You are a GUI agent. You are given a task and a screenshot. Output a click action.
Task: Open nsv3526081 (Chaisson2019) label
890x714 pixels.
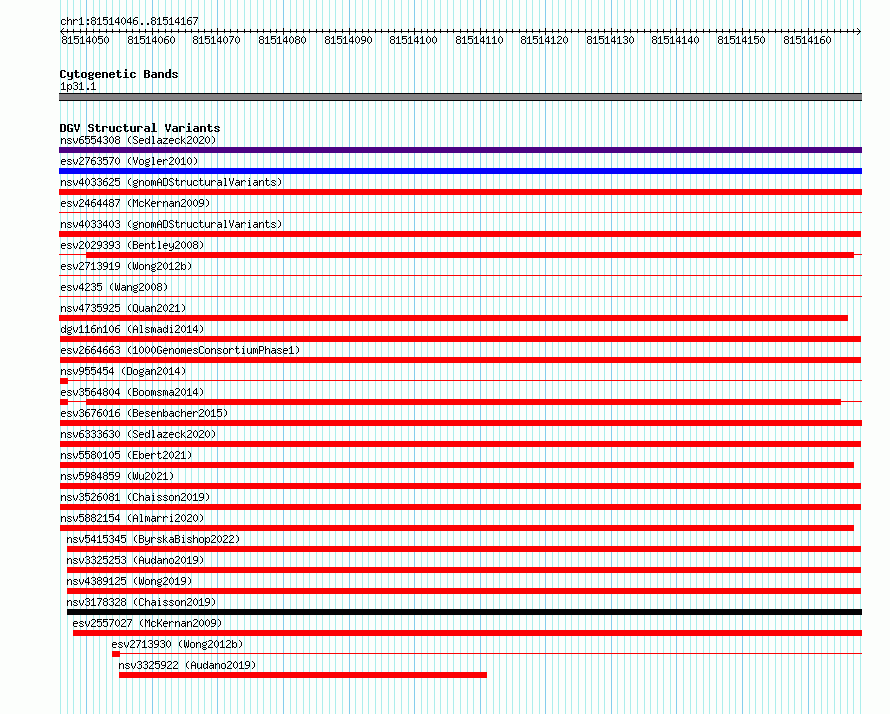pos(135,497)
